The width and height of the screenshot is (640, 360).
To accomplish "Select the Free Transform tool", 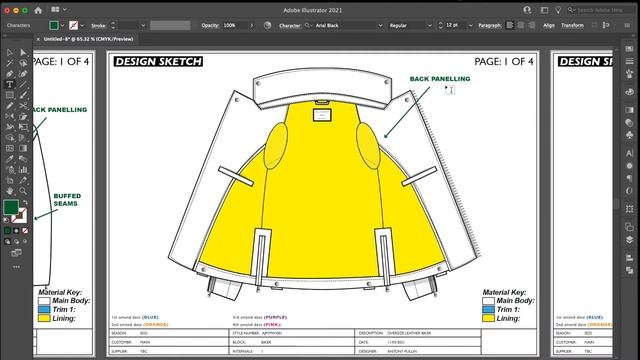I will tap(23, 127).
